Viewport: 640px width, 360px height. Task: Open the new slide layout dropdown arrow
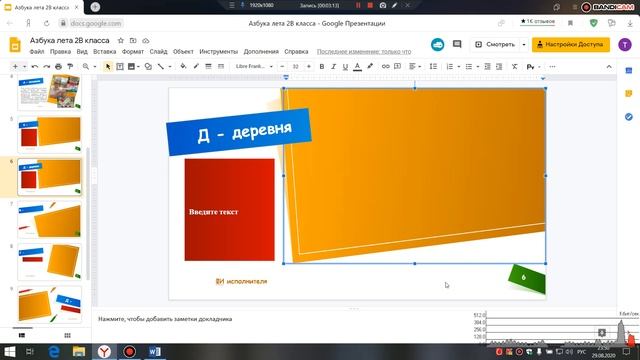24,67
